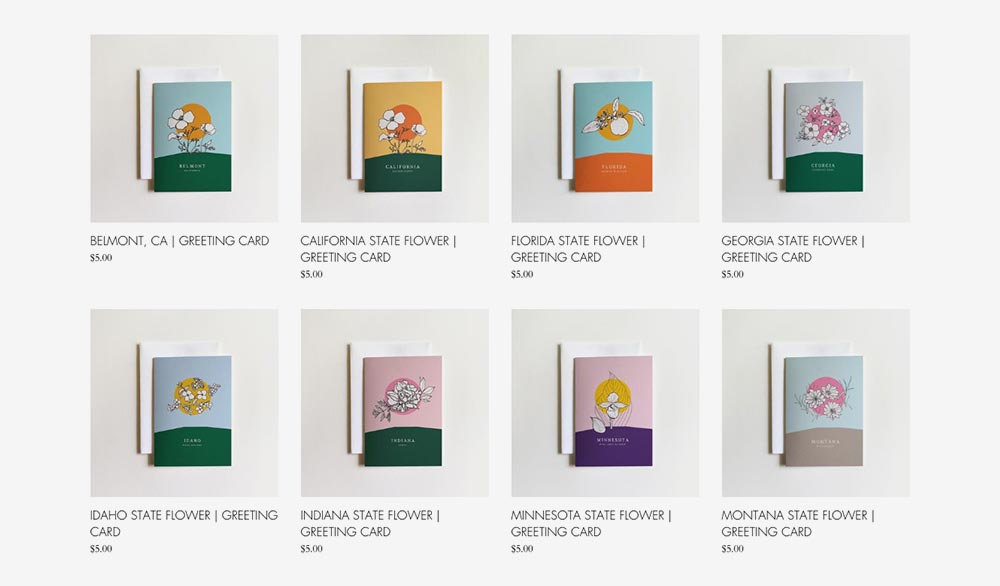Click the Minnesota State Flower | Greeting Card title

pyautogui.click(x=591, y=524)
